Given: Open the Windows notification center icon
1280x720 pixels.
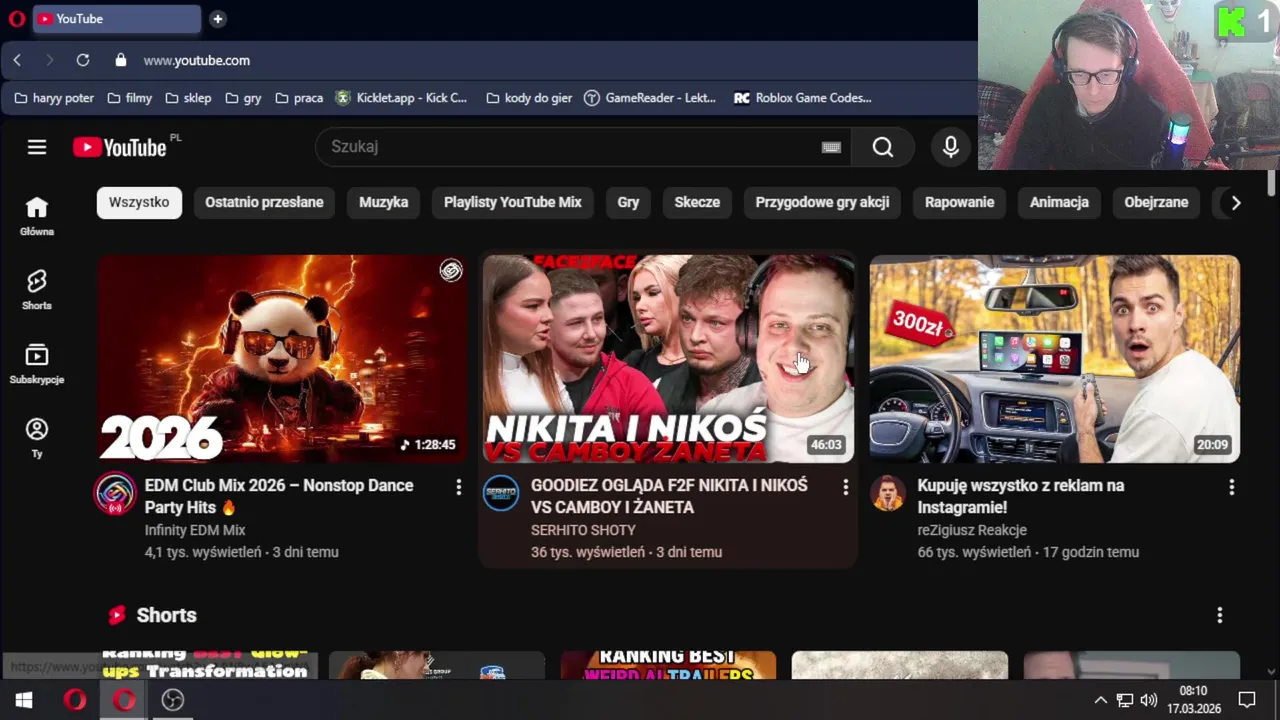Looking at the screenshot, I should pos(1247,700).
